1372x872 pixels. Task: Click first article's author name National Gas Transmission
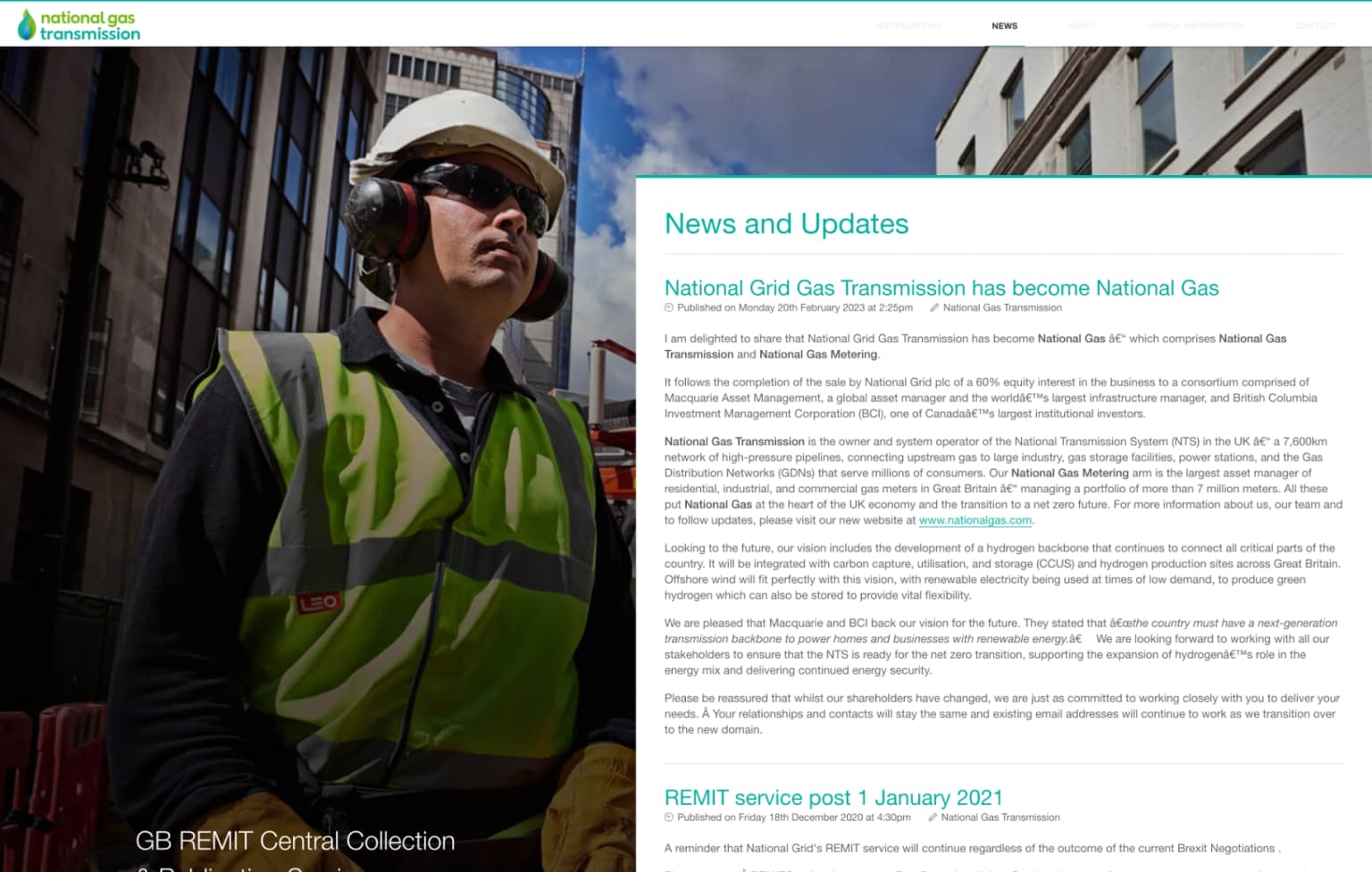coord(1002,308)
